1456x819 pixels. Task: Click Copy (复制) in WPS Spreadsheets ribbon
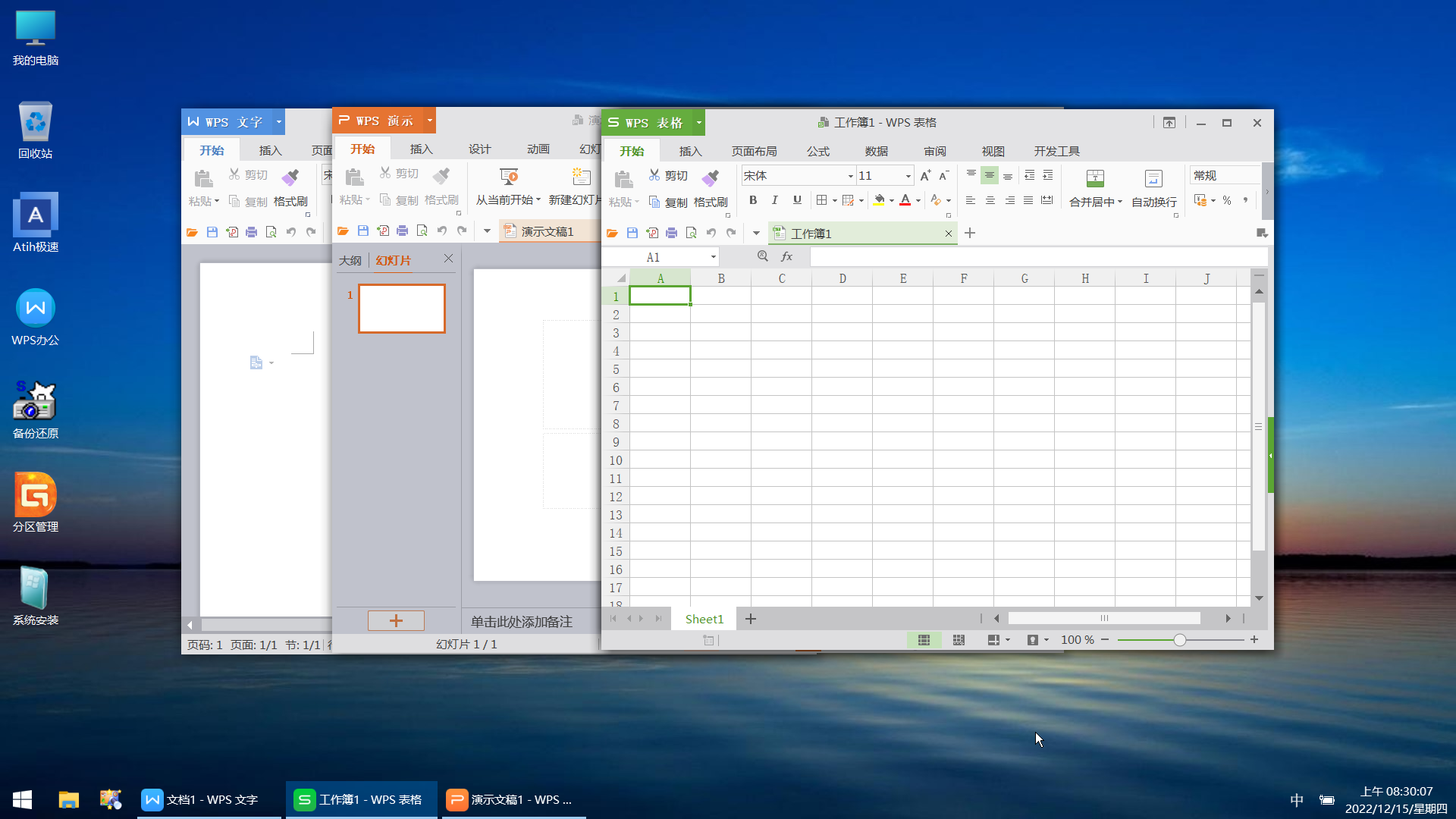tap(668, 202)
